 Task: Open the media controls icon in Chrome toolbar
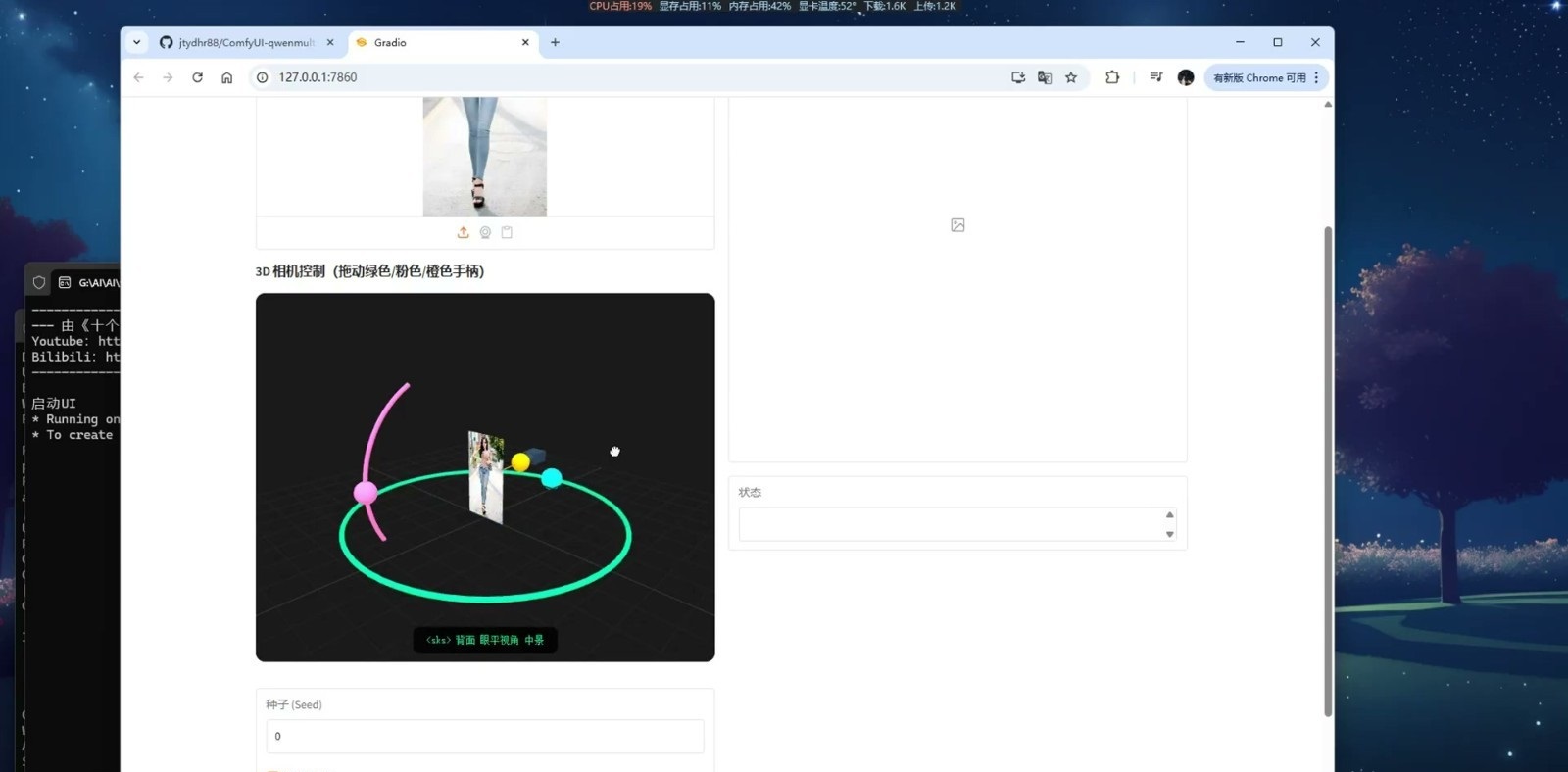(1156, 77)
